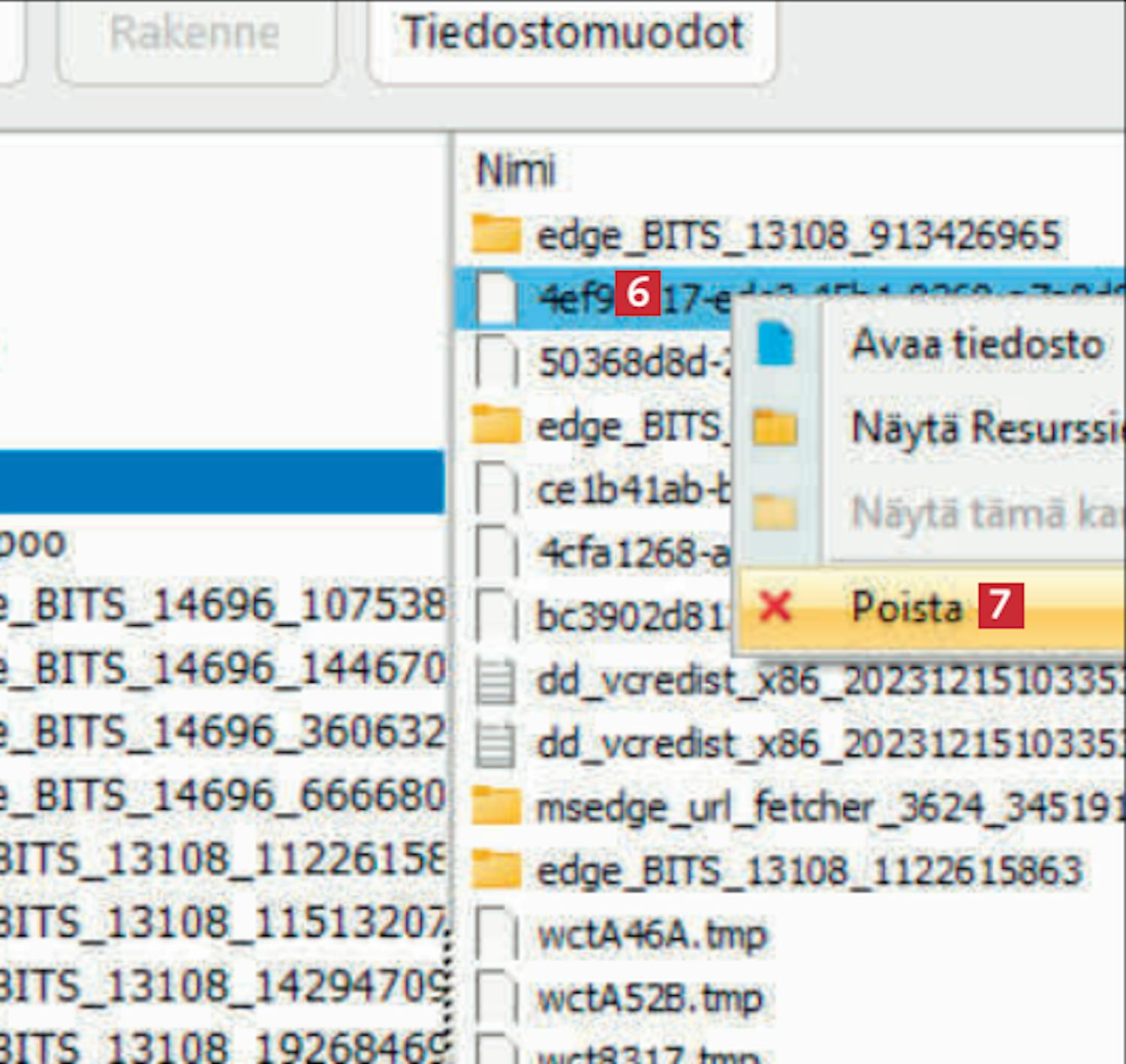This screenshot has width=1126, height=1064.
Task: Select the wctA52B.tmp file
Action: (x=650, y=999)
